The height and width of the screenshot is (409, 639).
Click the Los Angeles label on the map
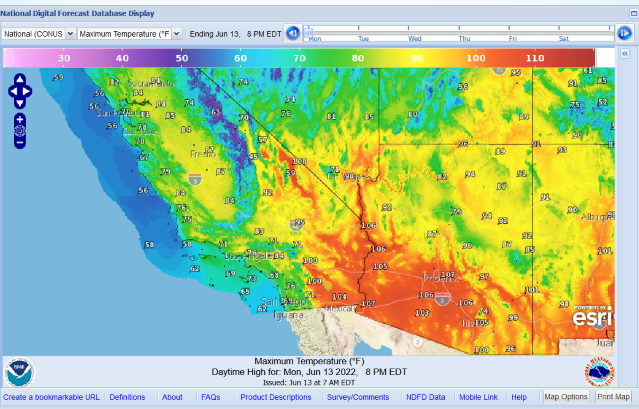[249, 256]
